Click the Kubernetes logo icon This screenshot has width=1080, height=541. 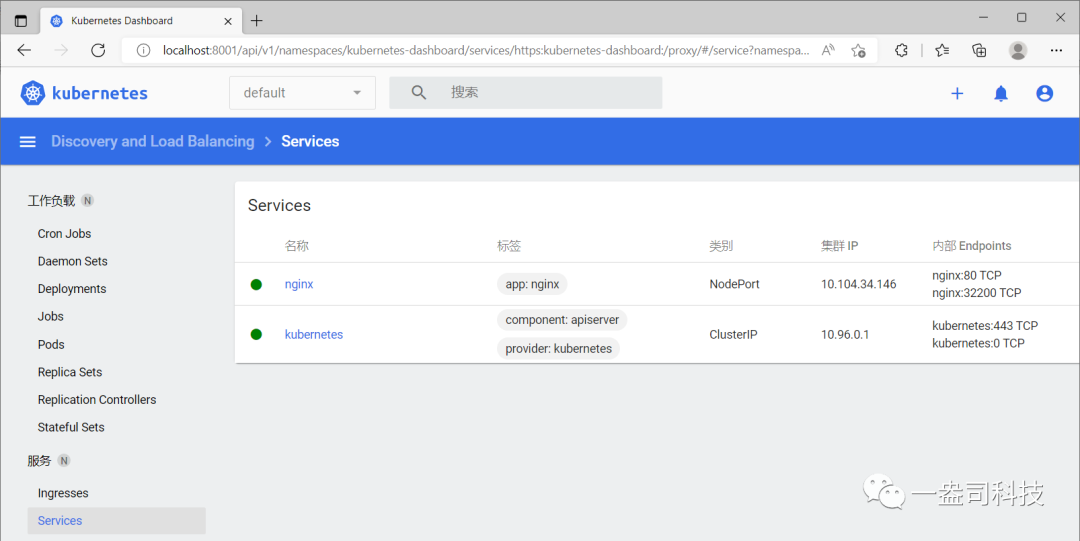[x=33, y=93]
